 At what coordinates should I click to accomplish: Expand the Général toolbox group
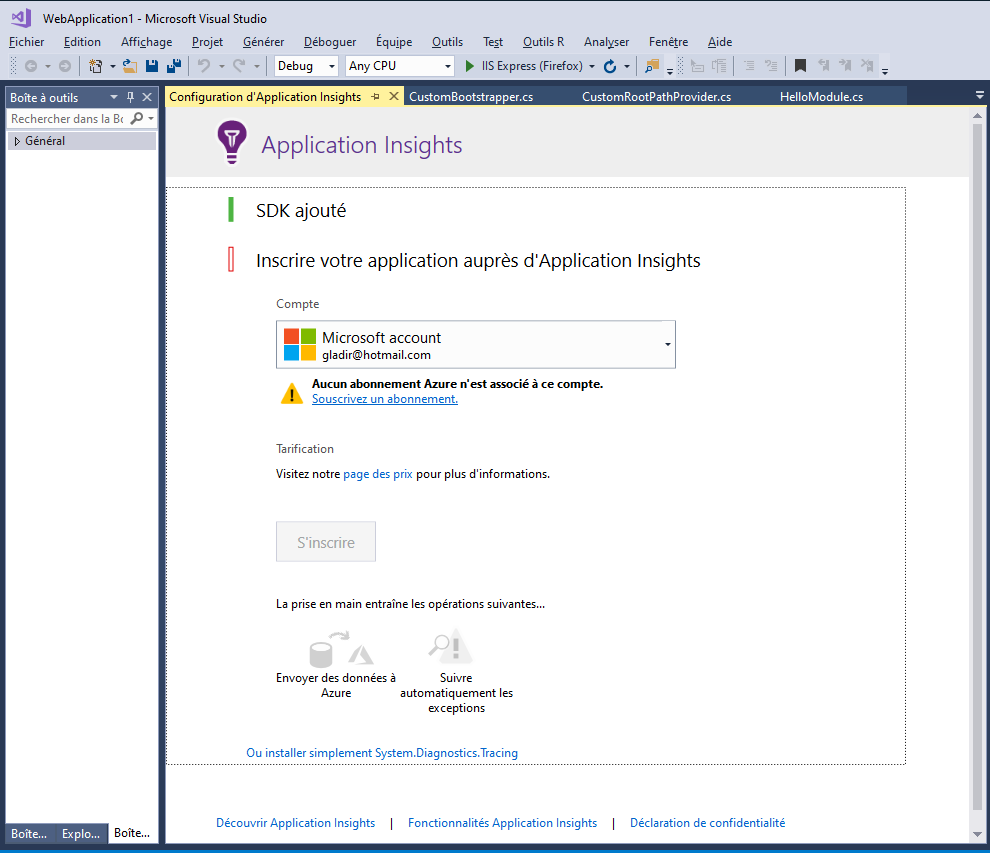pyautogui.click(x=17, y=141)
